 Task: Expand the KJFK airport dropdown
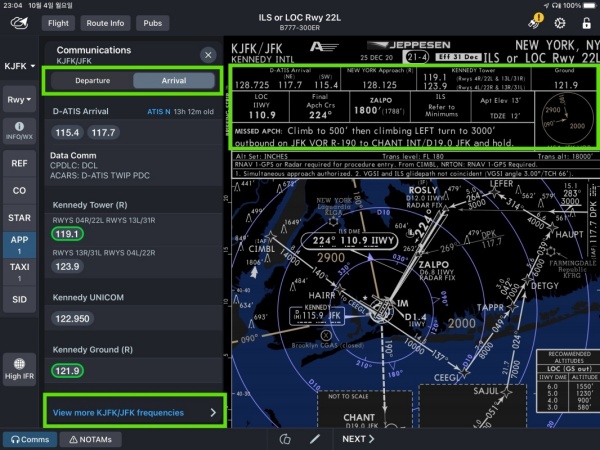[x=19, y=66]
